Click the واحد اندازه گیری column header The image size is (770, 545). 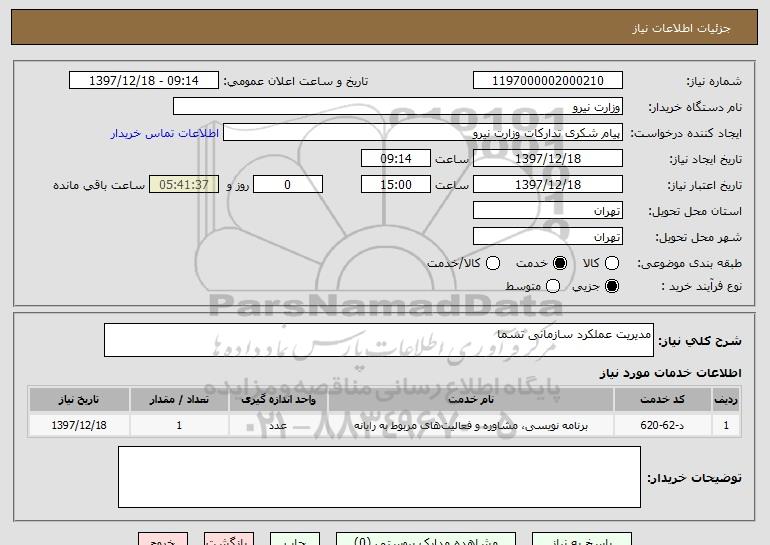278,400
